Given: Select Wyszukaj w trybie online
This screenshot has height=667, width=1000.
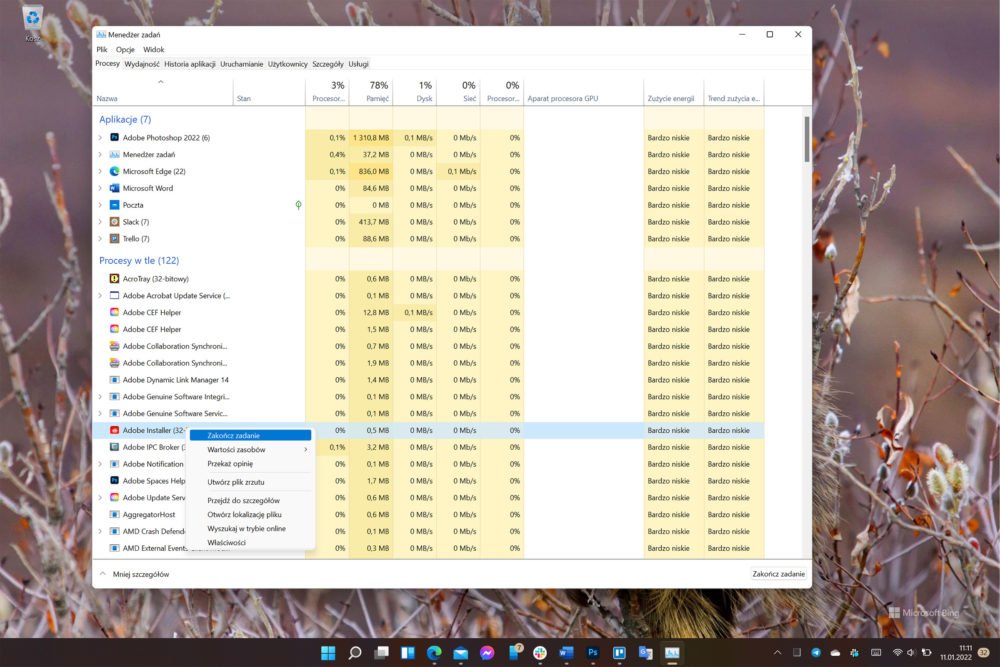Looking at the screenshot, I should (251, 529).
